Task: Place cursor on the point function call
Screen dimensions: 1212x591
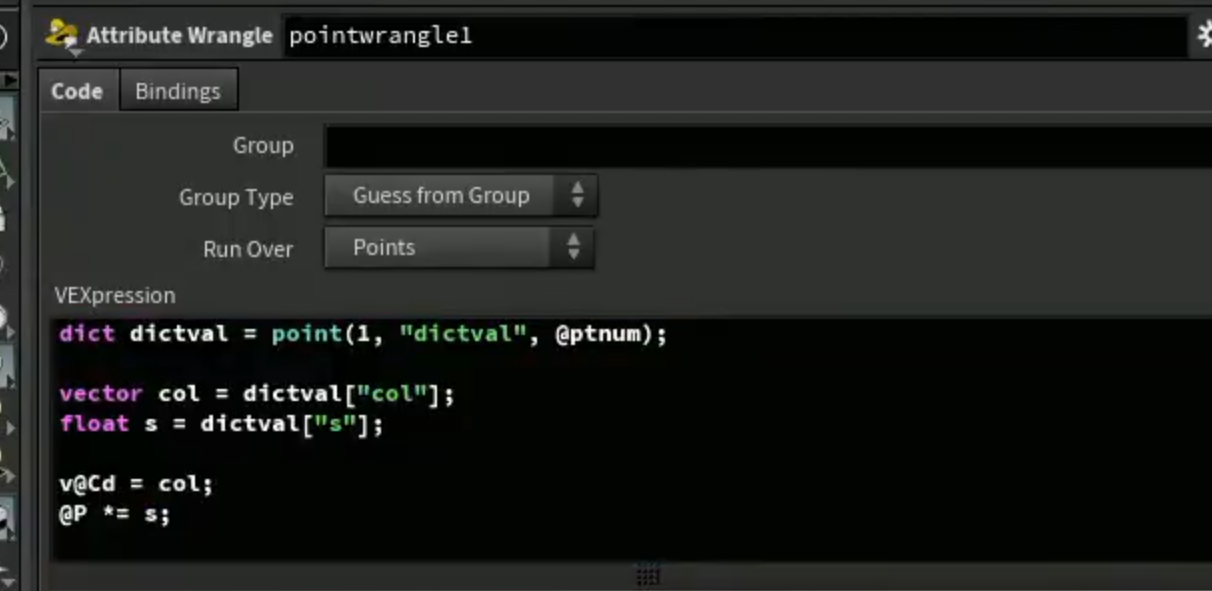Action: click(x=306, y=334)
